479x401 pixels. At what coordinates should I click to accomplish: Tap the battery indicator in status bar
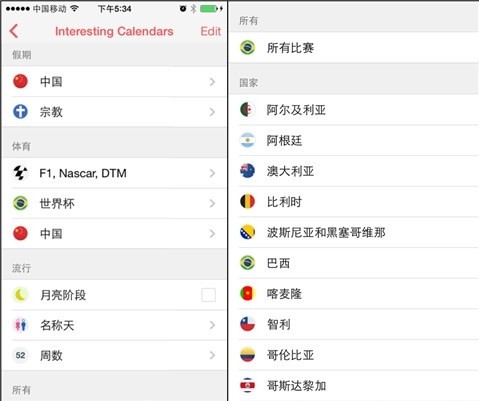(x=210, y=9)
